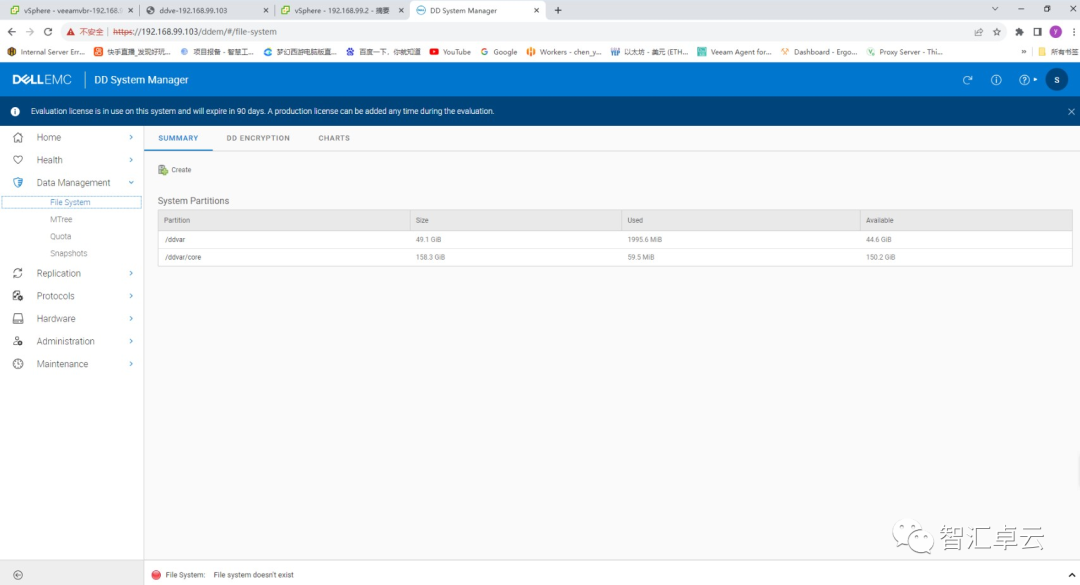Open the YouTube bookmark
The height and width of the screenshot is (585, 1080).
pos(450,52)
